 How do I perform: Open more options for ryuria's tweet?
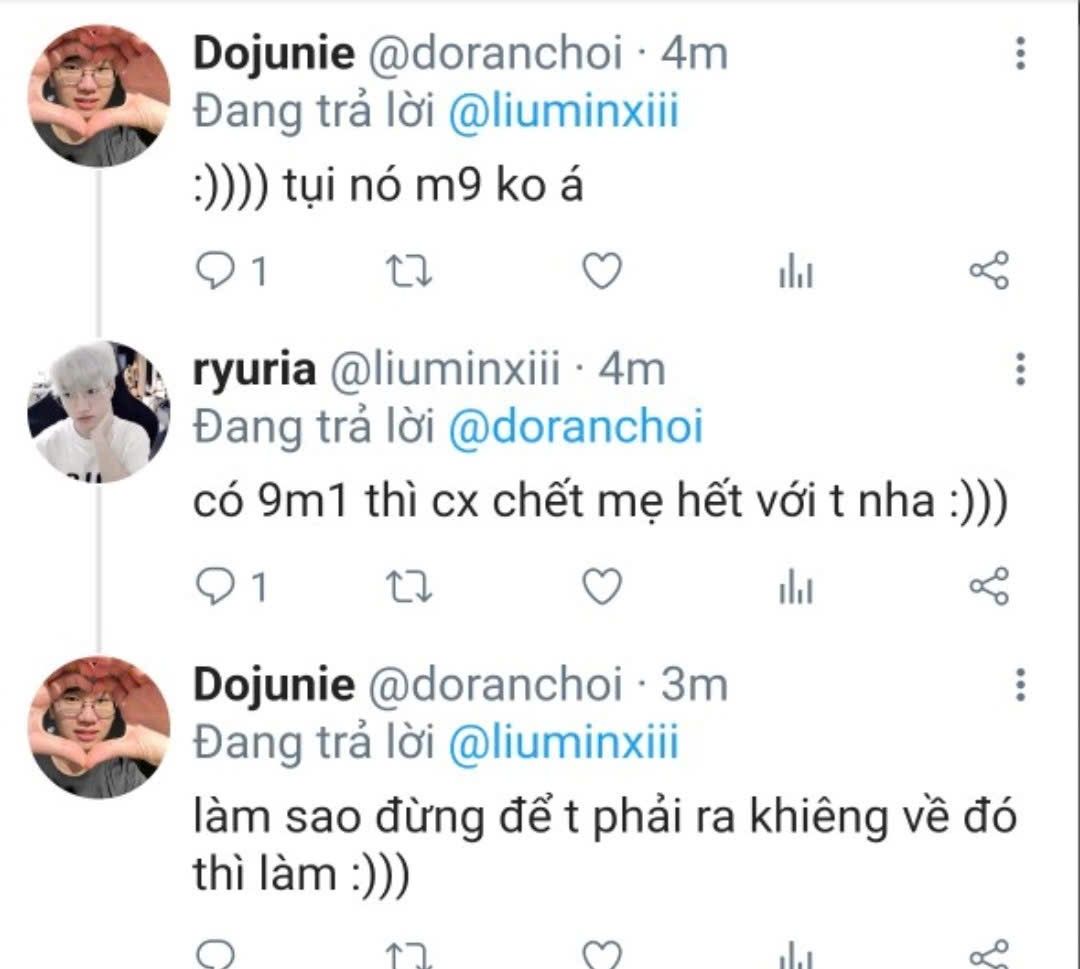[x=1021, y=369]
